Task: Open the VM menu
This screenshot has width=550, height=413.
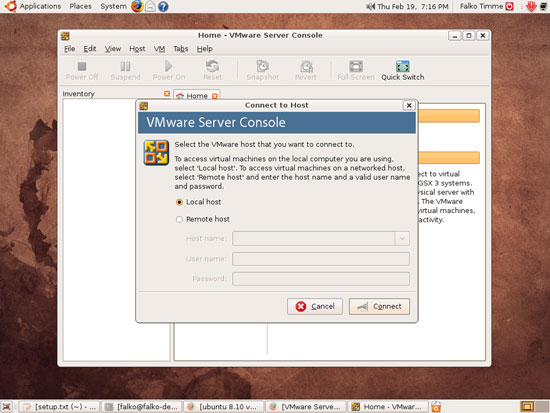Action: [x=159, y=49]
